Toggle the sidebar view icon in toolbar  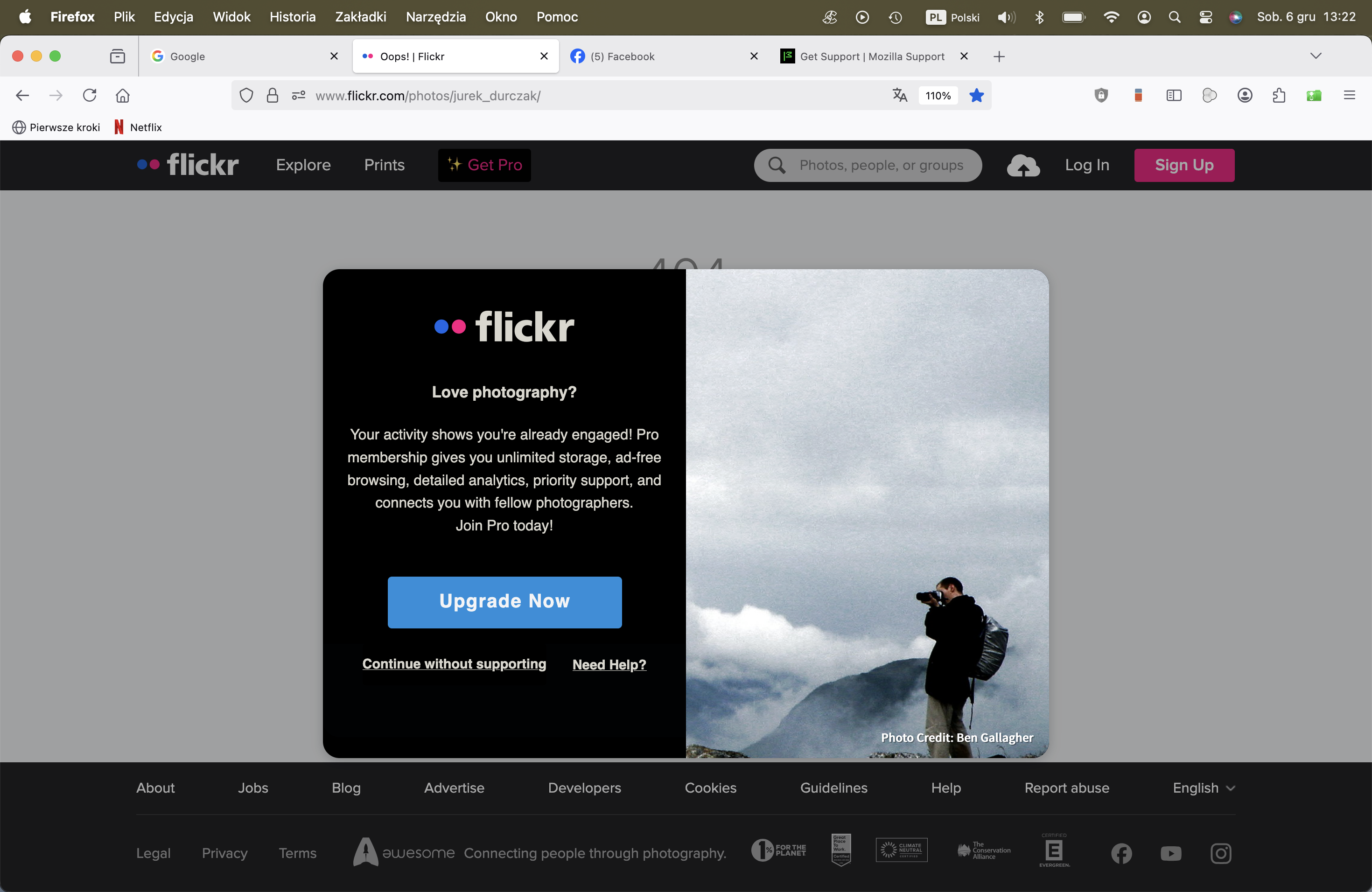coord(1174,95)
